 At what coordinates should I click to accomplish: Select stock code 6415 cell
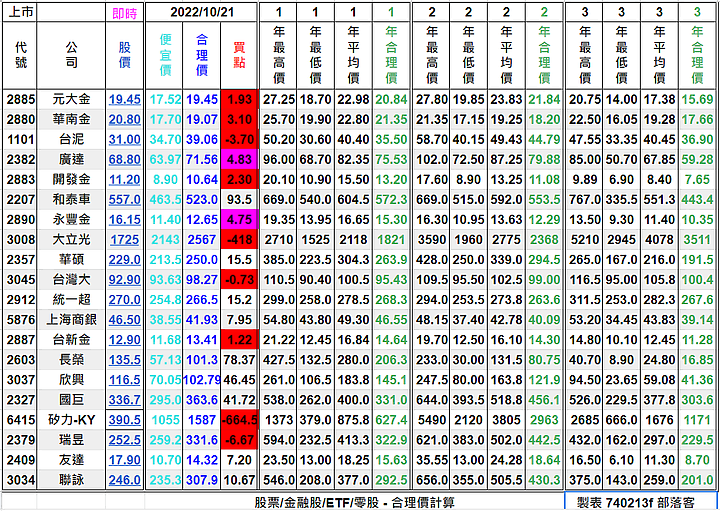[20, 420]
